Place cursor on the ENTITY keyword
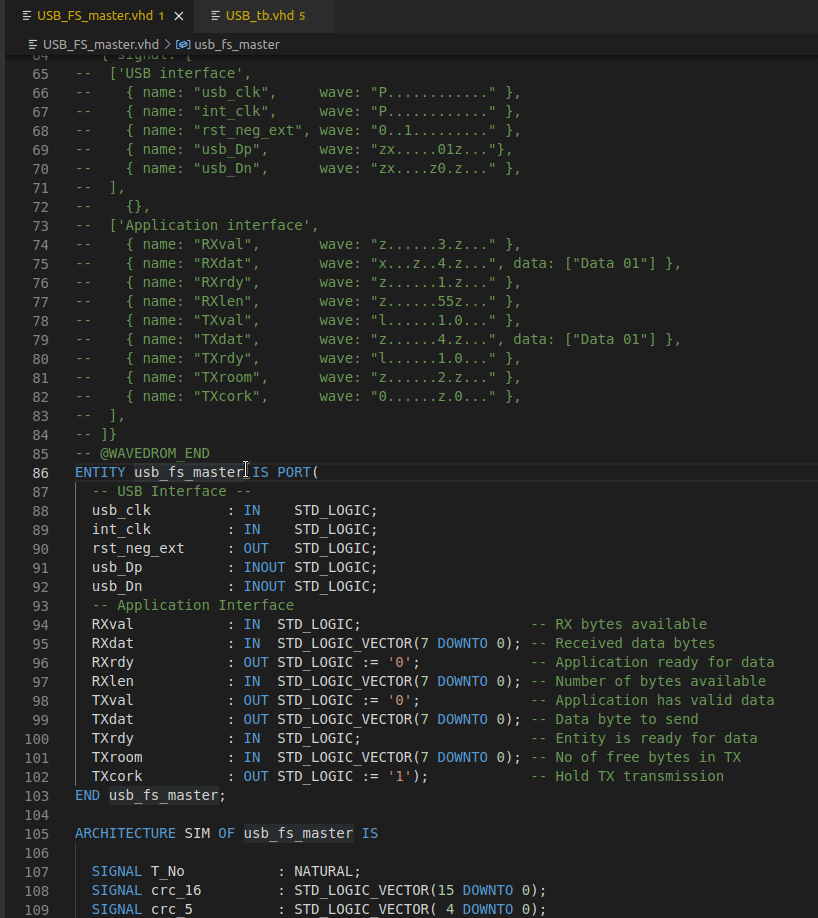Screen dimensions: 818x918 [100, 472]
